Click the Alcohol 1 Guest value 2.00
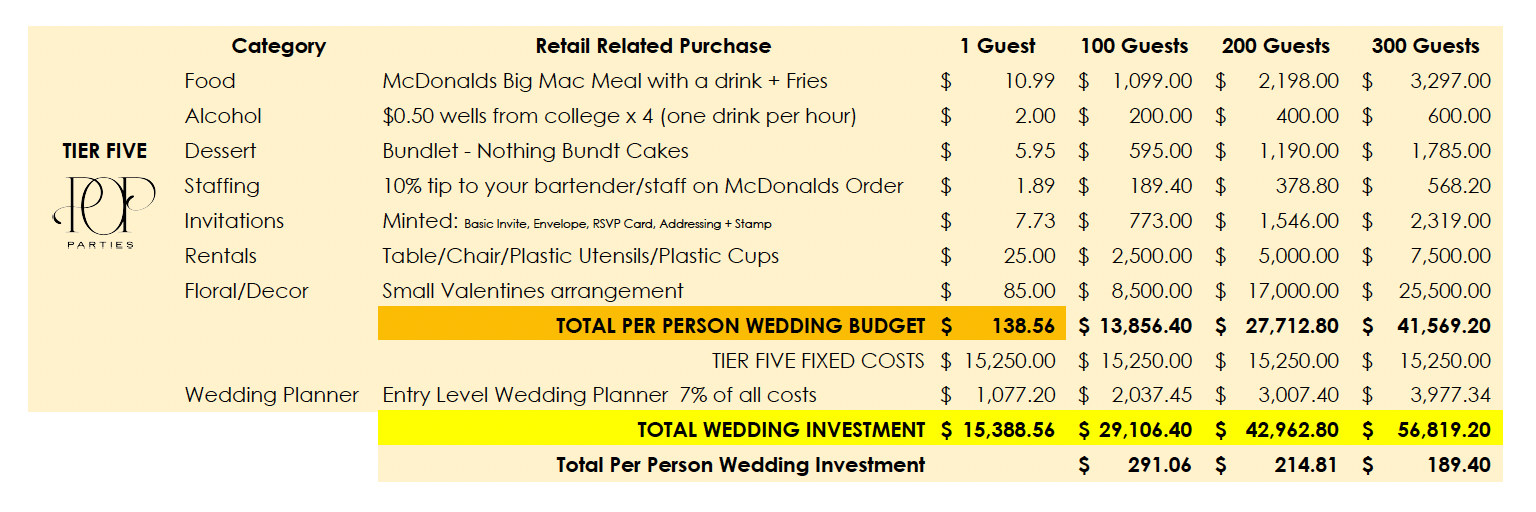1536x512 pixels. pyautogui.click(x=1035, y=116)
